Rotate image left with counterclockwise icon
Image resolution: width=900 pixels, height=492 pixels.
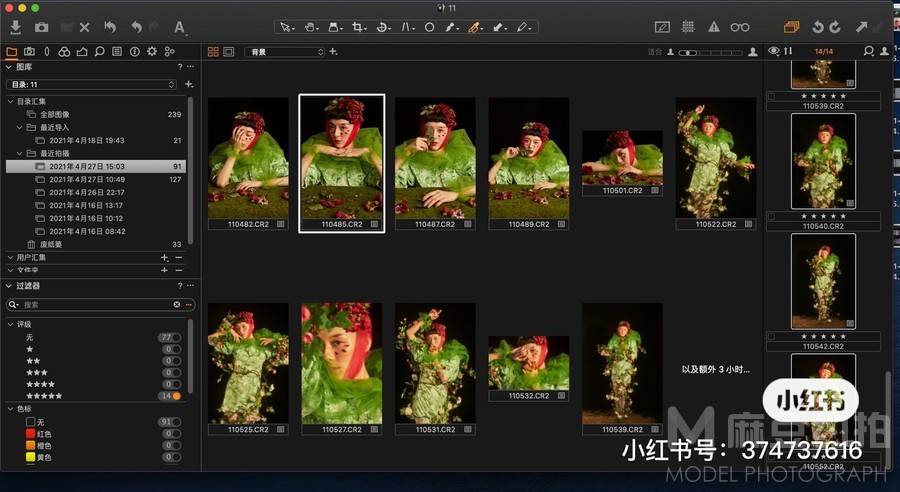tap(818, 27)
